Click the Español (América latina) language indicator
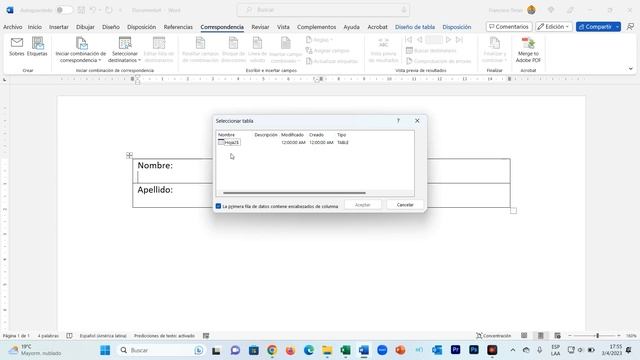The height and width of the screenshot is (360, 640). (x=103, y=336)
